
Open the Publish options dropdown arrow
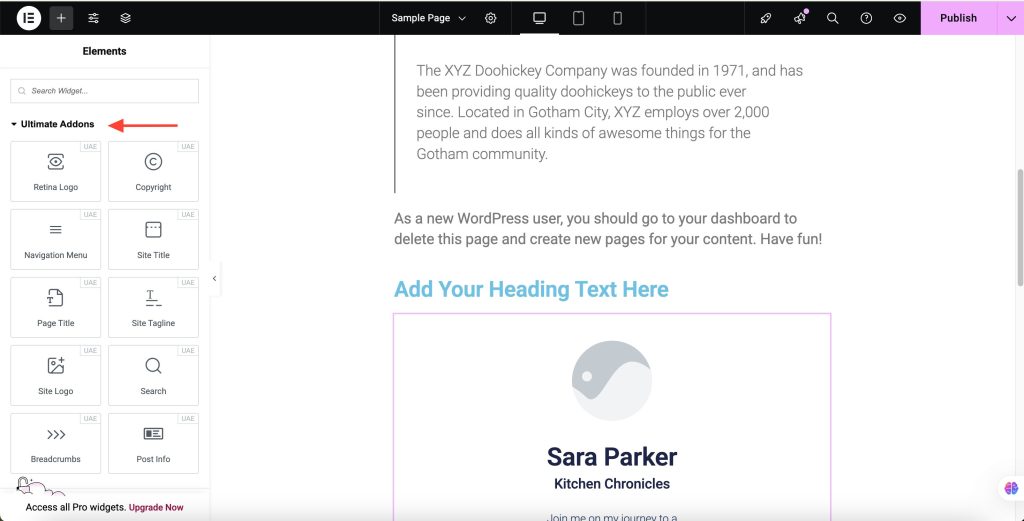pos(1010,18)
